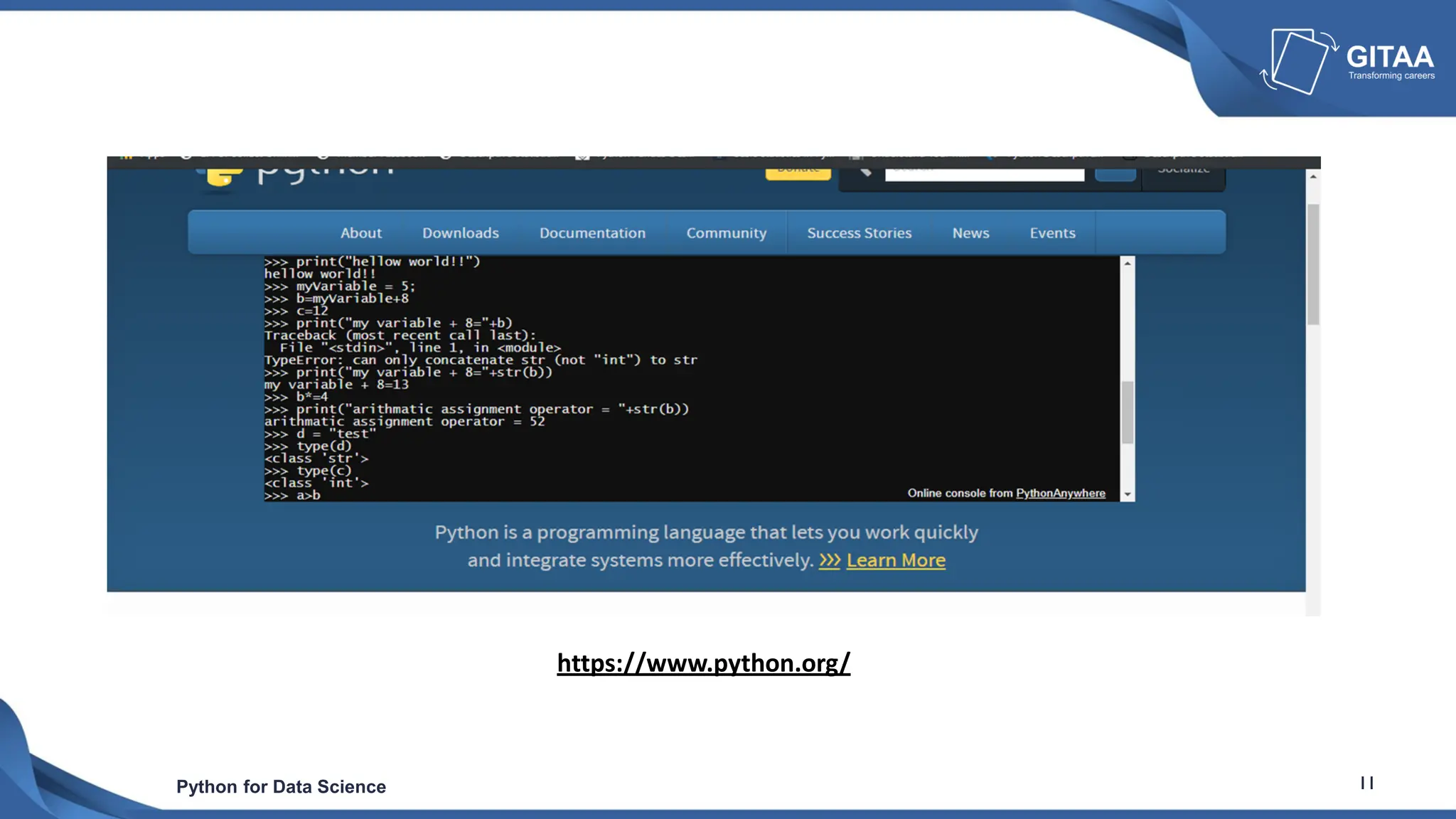Image resolution: width=1456 pixels, height=819 pixels.
Task: Open the https://www.python.org/ hyperlink
Action: tap(703, 663)
